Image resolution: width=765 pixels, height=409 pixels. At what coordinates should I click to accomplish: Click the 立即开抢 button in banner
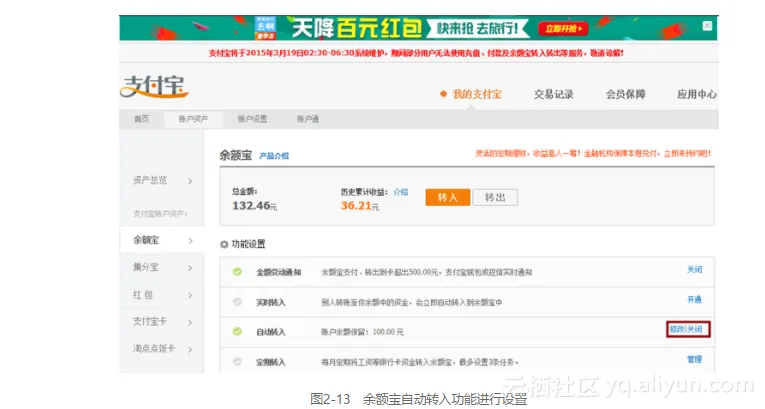tap(565, 28)
